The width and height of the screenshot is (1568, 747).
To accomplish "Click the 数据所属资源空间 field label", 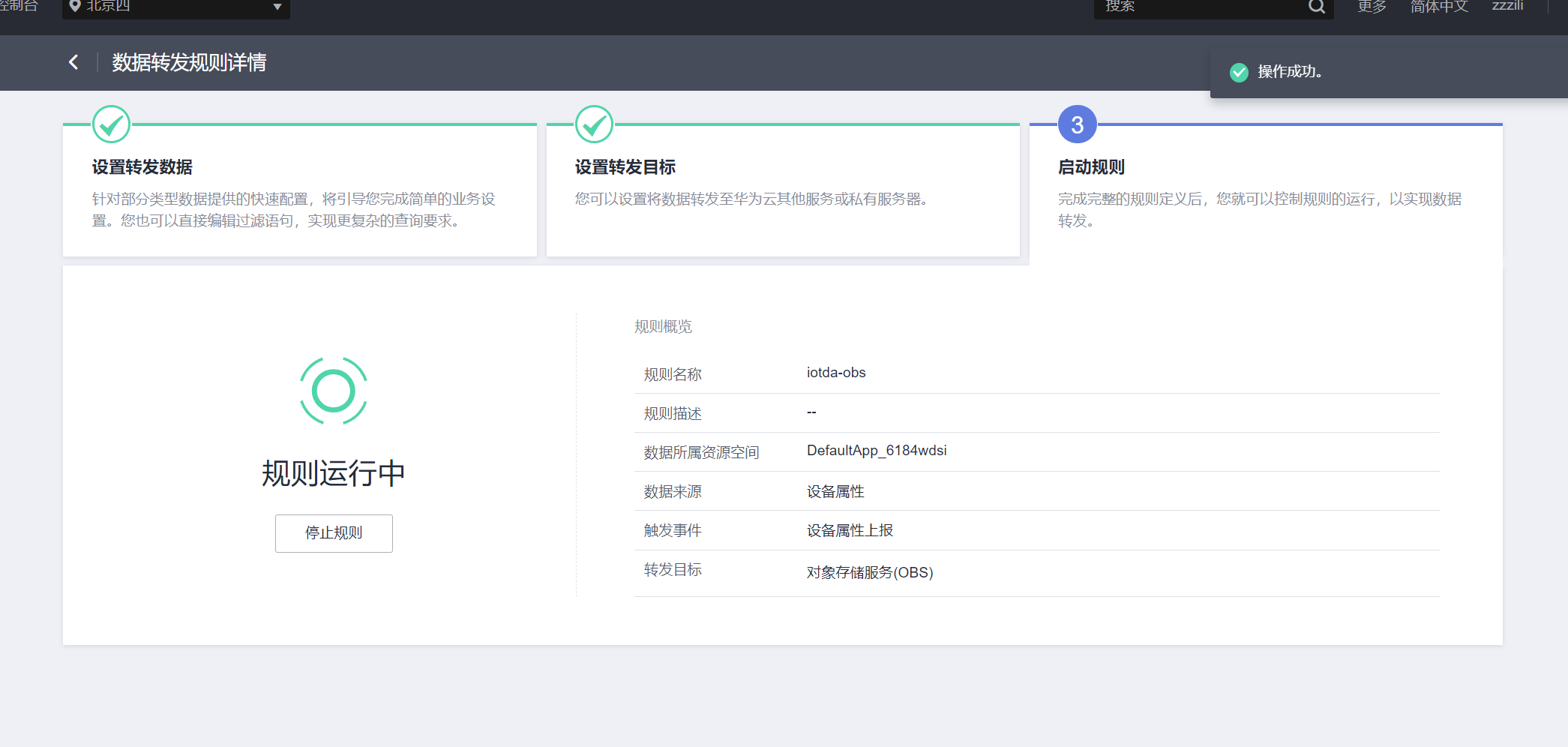I will (x=702, y=452).
